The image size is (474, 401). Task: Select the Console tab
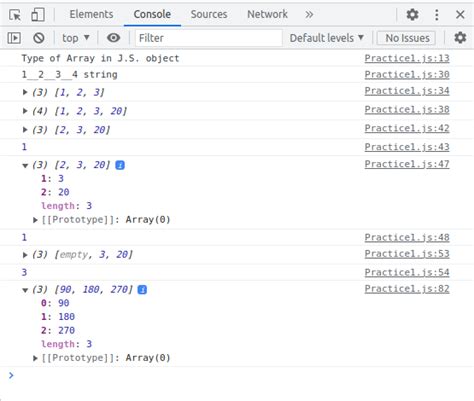(152, 14)
